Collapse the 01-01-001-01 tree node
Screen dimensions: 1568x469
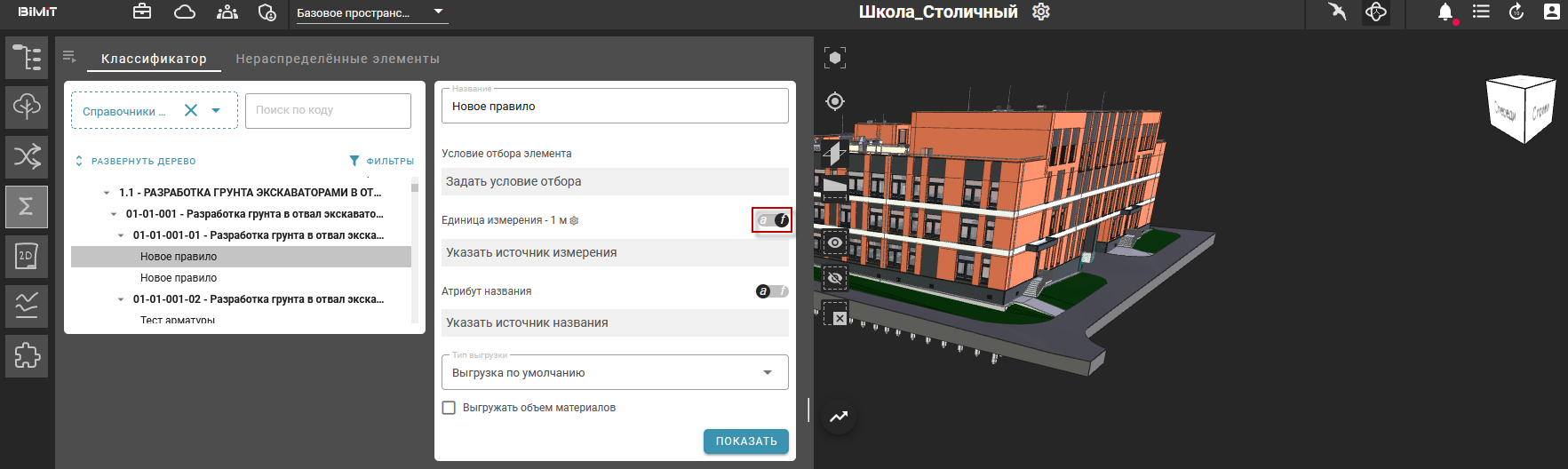121,235
